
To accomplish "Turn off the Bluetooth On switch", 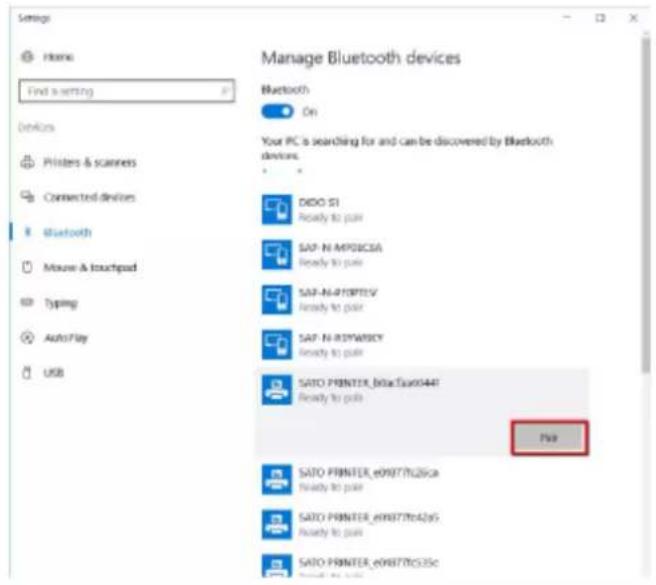I will pos(277,112).
